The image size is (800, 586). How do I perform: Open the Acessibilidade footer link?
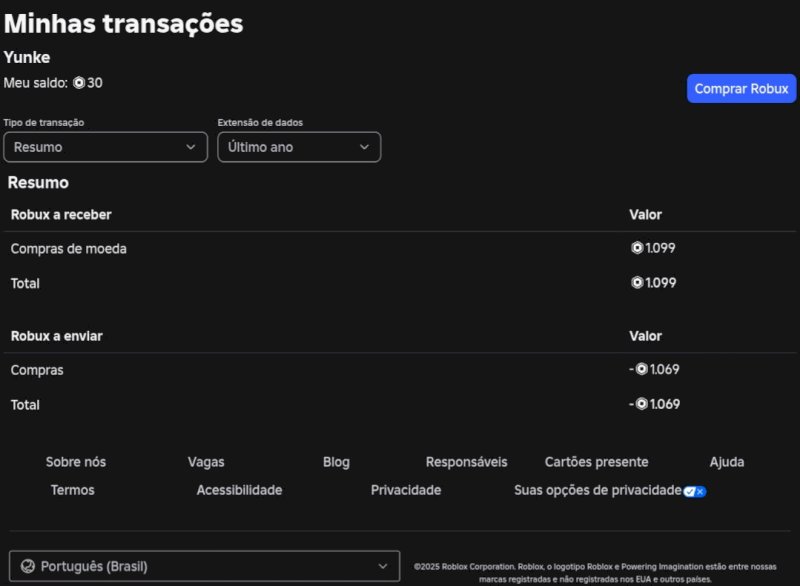[x=239, y=490]
